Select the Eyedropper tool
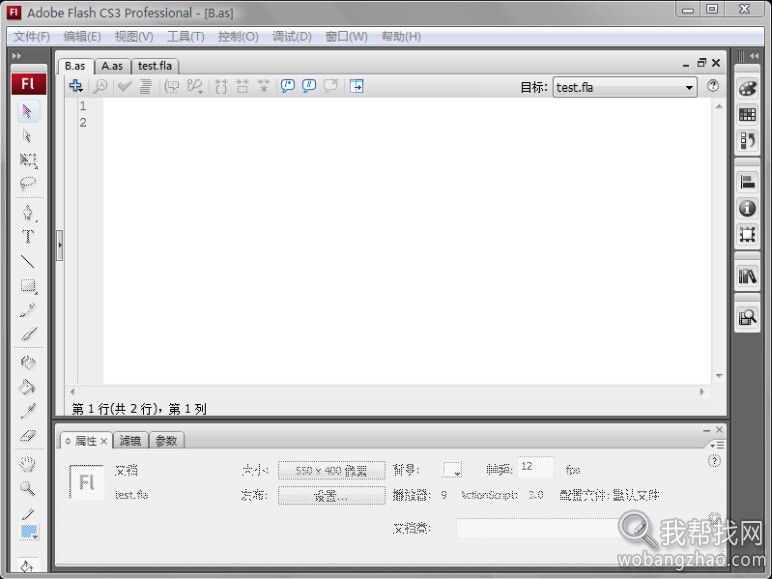772x579 pixels. tap(28, 411)
